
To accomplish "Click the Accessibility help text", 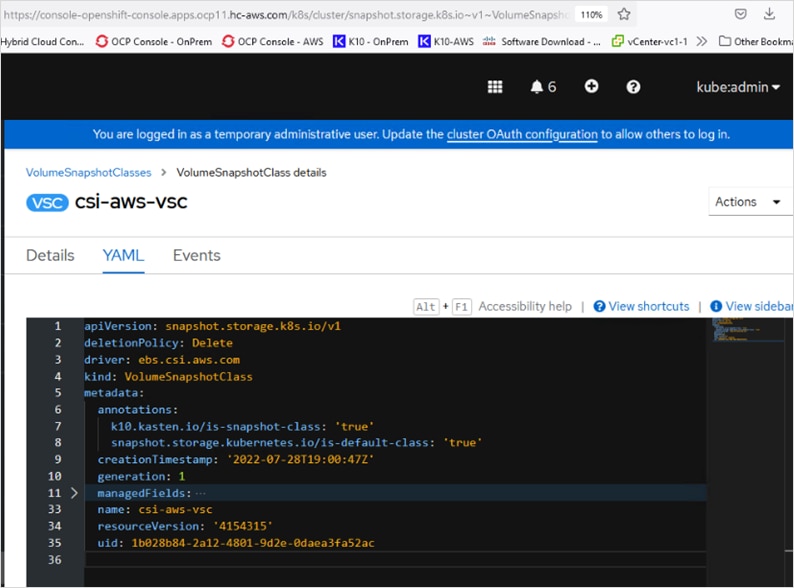I will [525, 306].
